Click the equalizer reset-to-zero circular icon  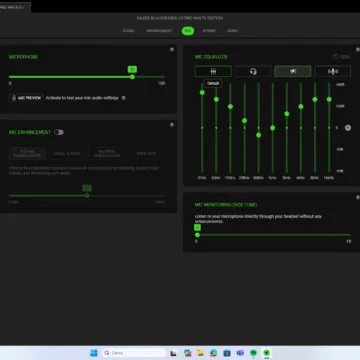pos(348,128)
